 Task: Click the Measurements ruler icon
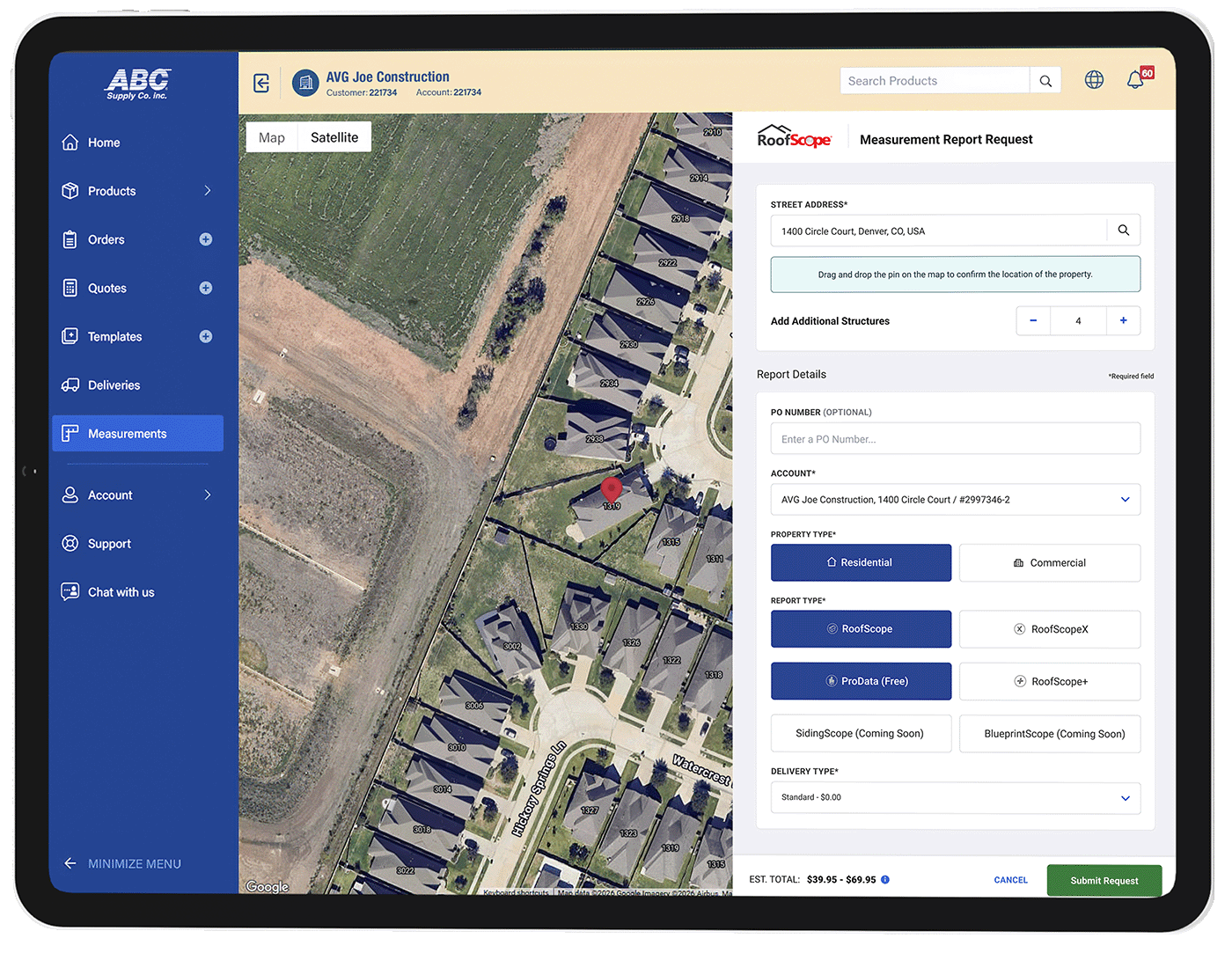pyautogui.click(x=70, y=434)
